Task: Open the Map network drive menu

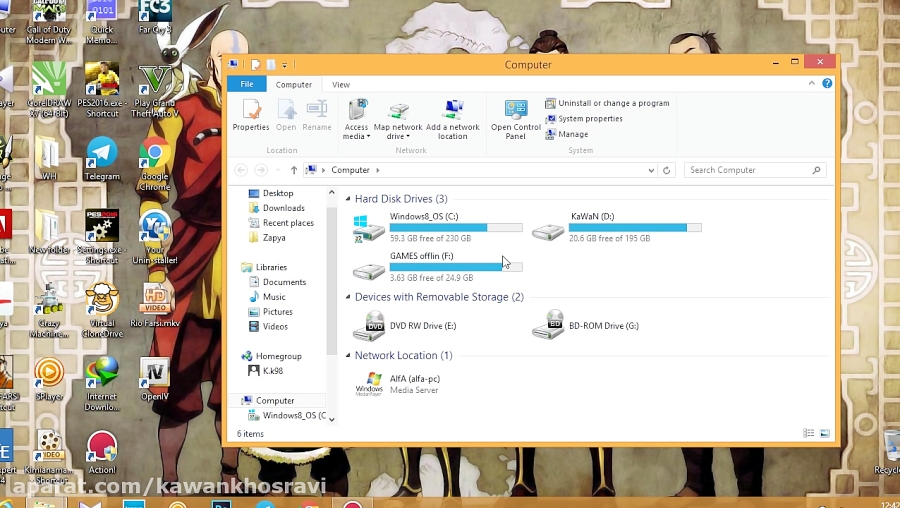Action: click(398, 119)
